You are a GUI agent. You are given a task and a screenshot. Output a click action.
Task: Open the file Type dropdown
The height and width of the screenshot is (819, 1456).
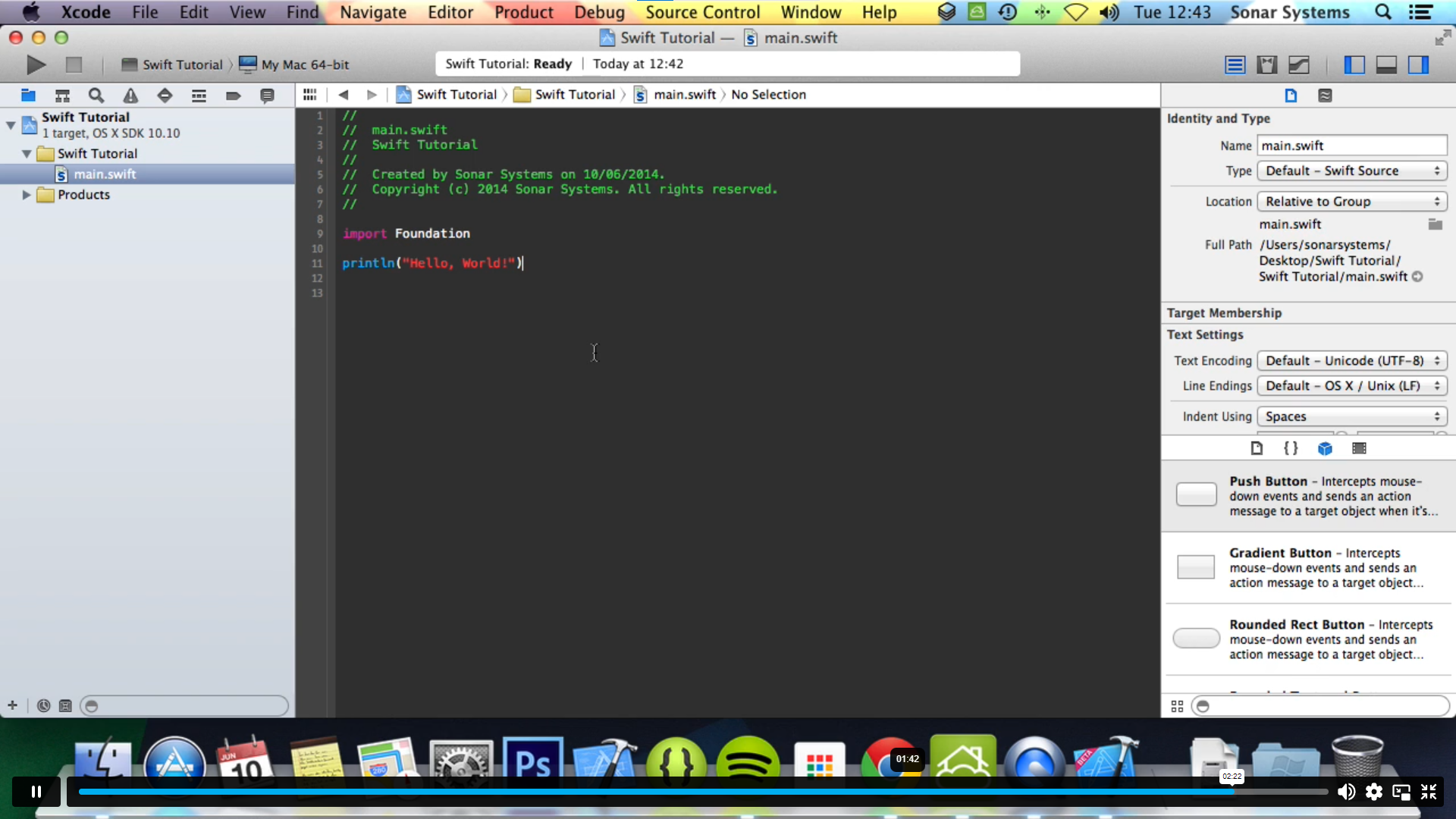pyautogui.click(x=1352, y=171)
